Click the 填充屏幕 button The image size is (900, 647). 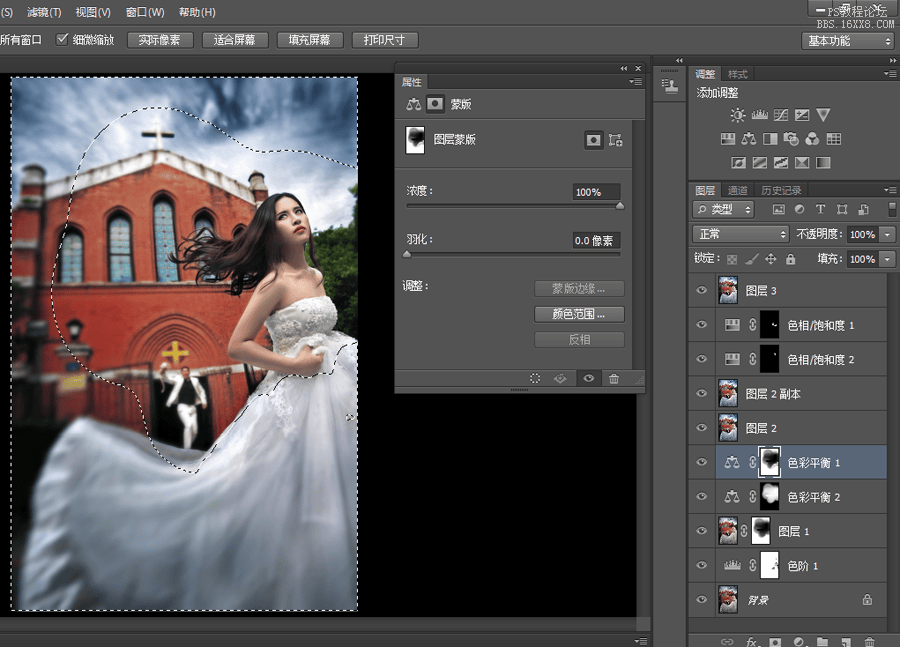[x=309, y=40]
